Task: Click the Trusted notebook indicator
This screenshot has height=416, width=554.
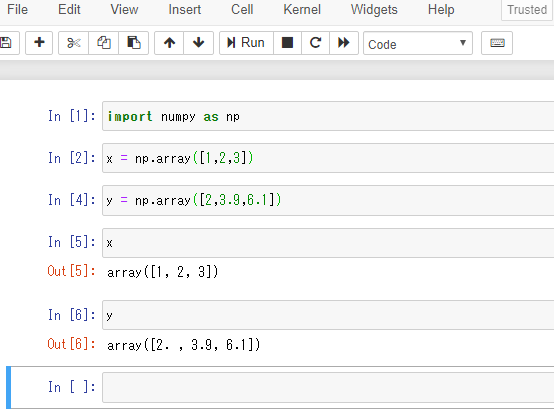Action: (527, 10)
